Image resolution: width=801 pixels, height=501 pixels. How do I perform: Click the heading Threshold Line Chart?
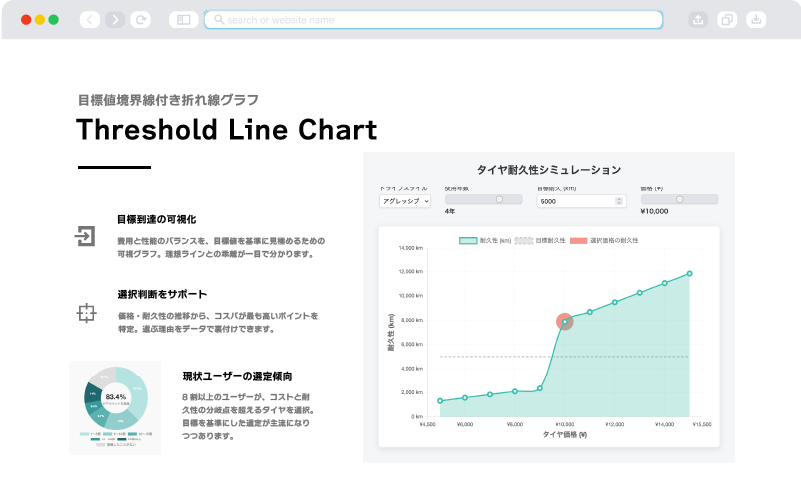click(x=227, y=130)
